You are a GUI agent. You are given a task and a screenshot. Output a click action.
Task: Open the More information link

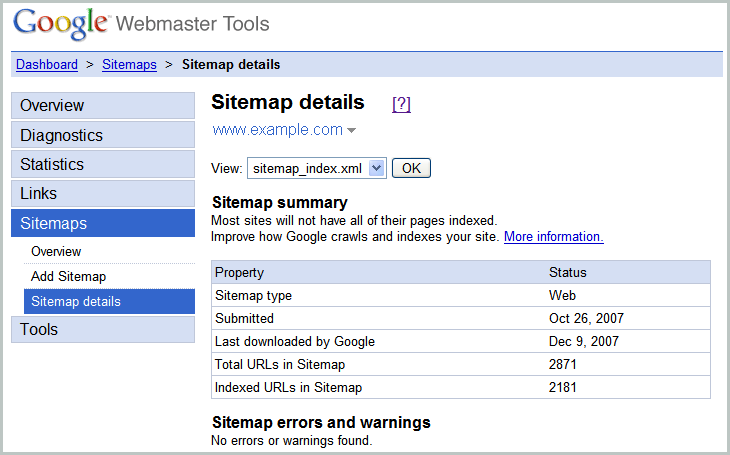point(554,237)
